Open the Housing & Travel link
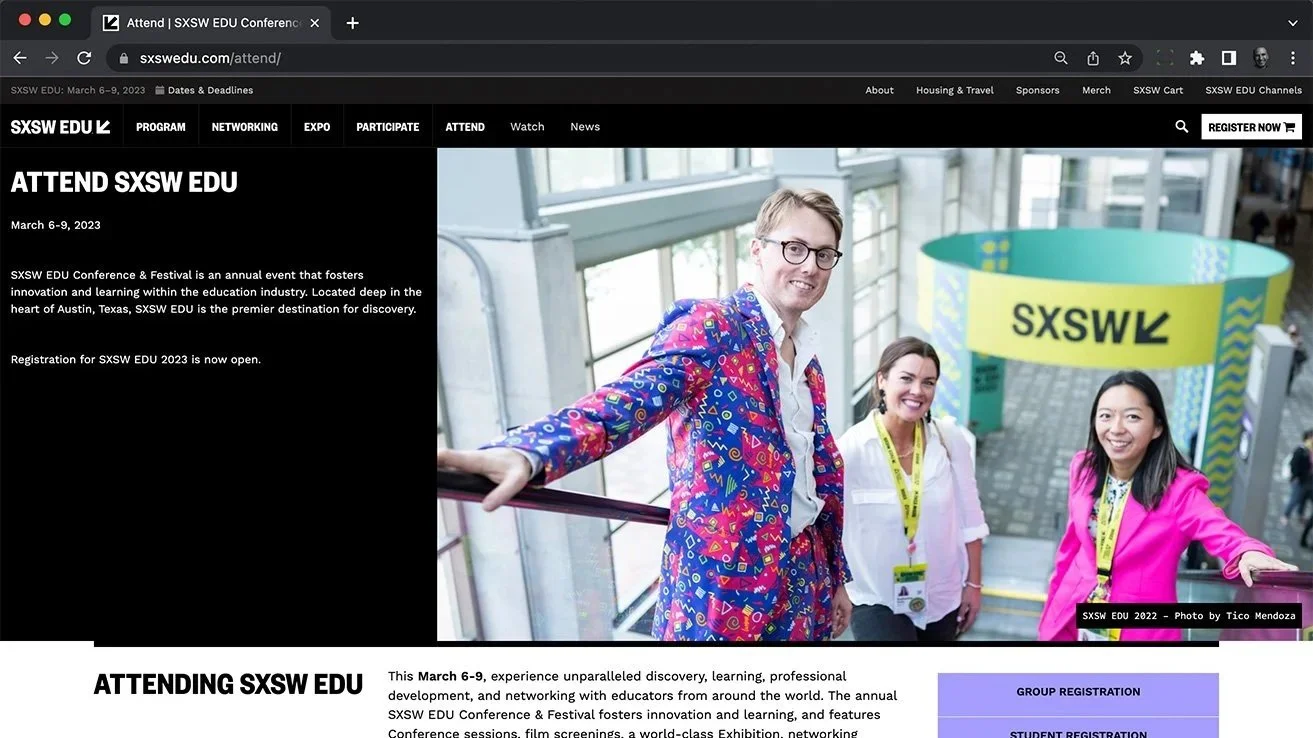This screenshot has height=738, width=1313. (955, 90)
